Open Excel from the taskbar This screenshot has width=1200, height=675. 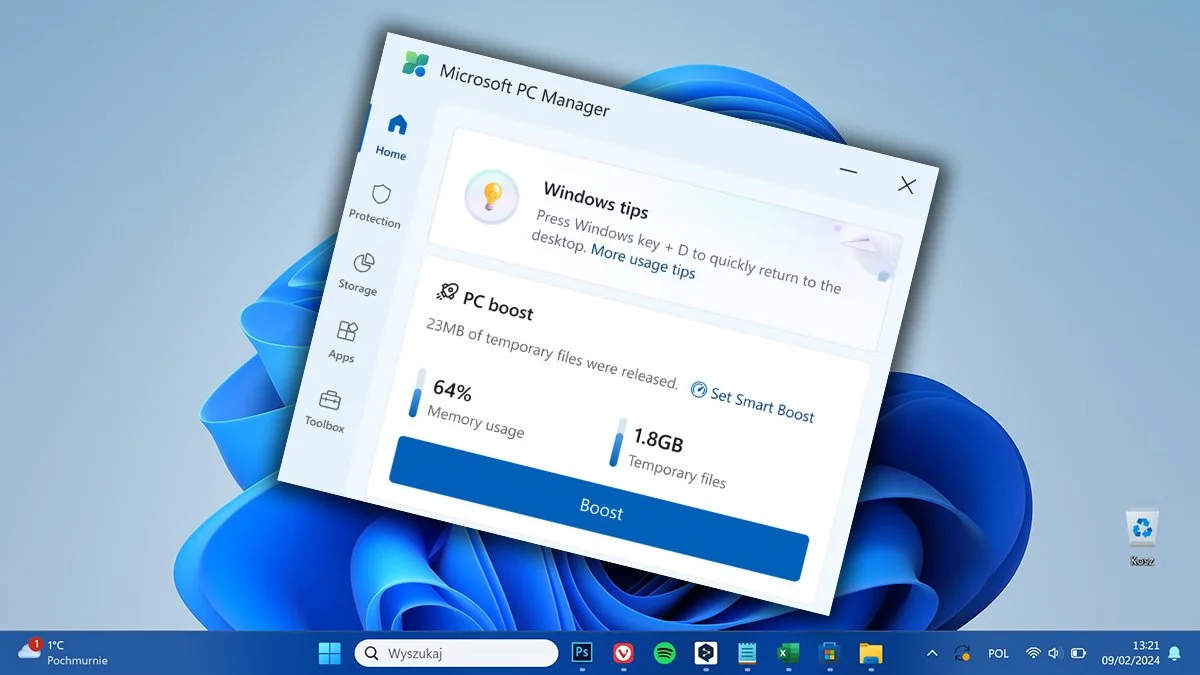coord(788,653)
